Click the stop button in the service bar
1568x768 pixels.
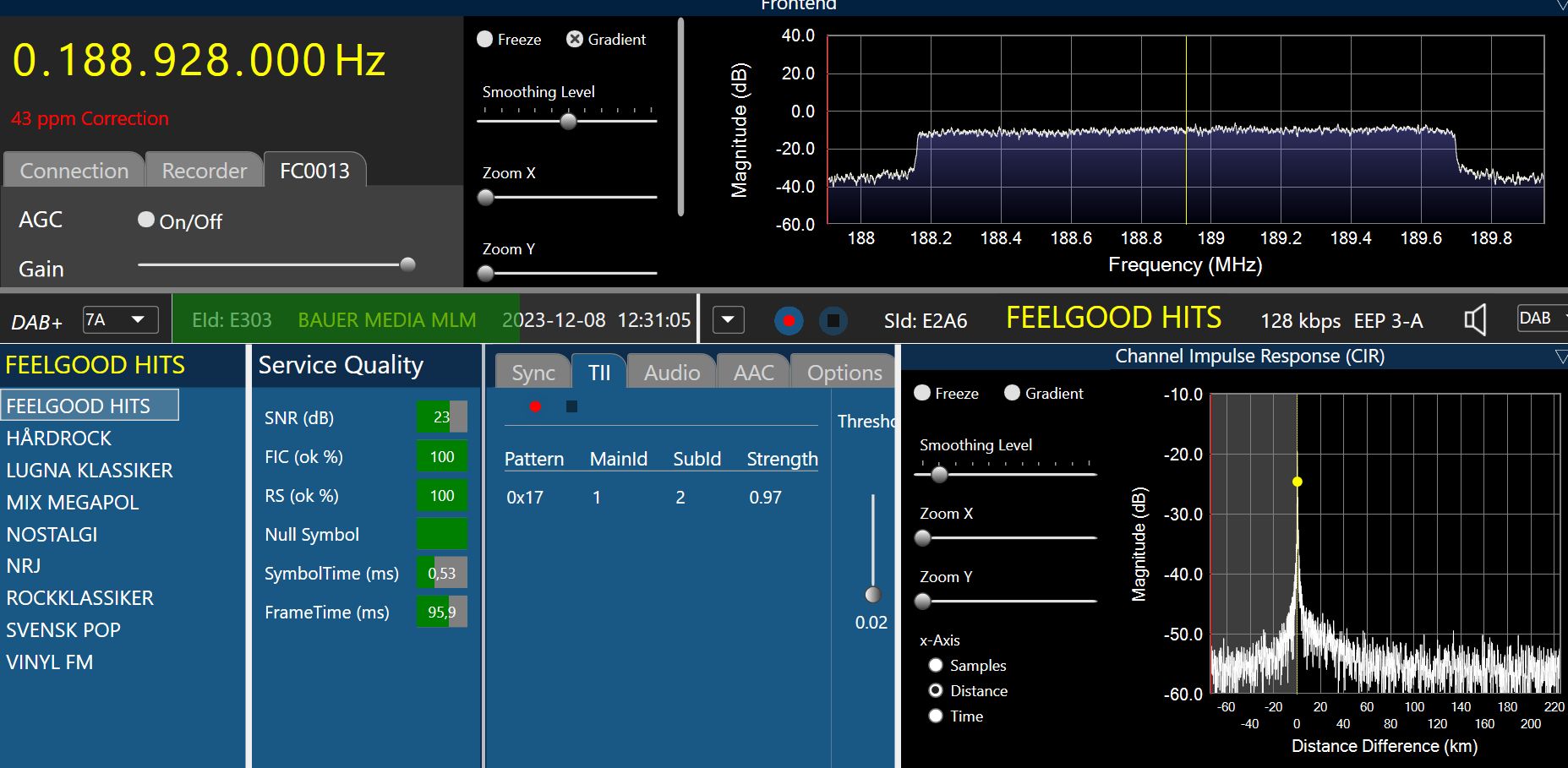coord(833,321)
